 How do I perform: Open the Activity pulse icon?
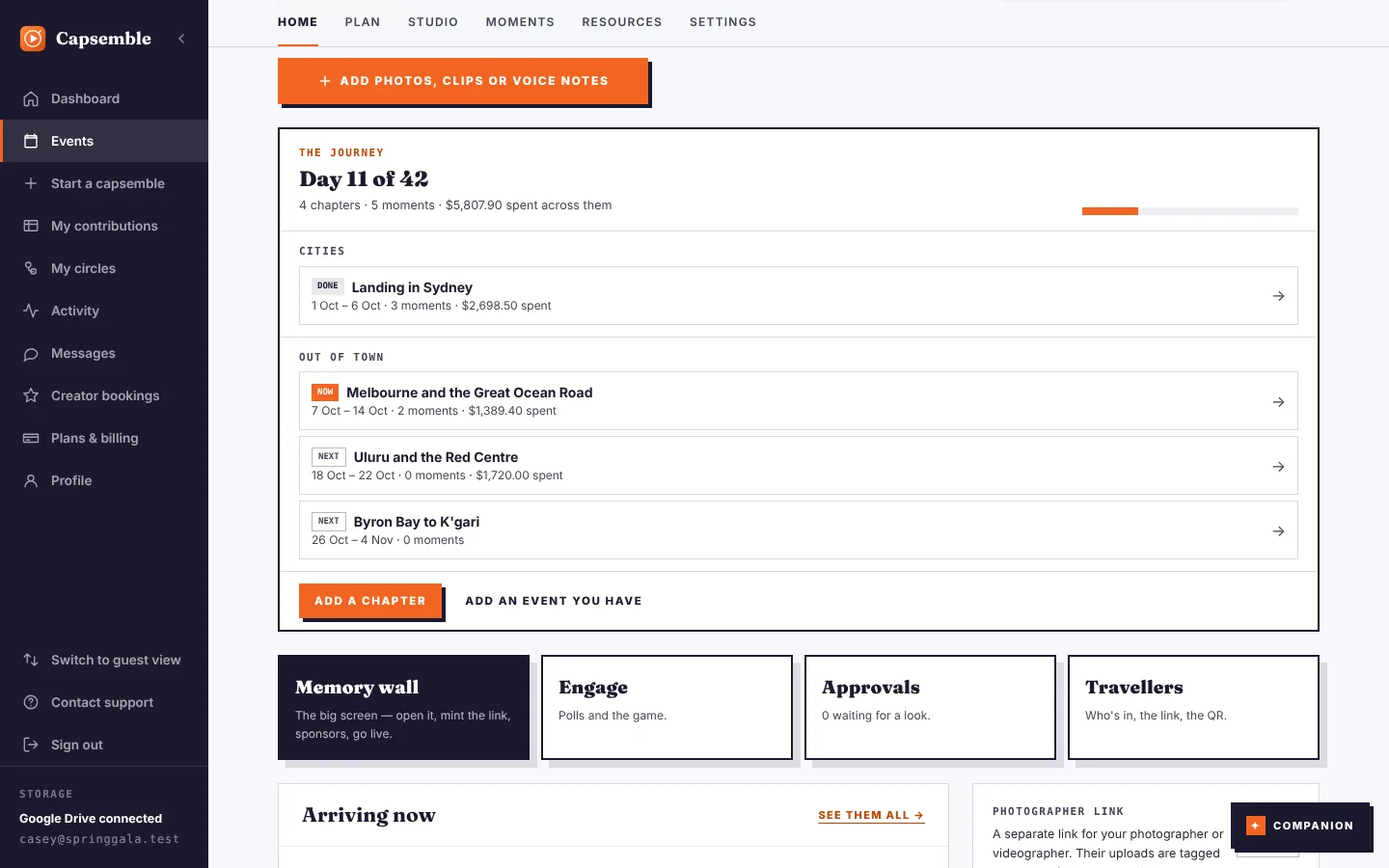coord(31,311)
